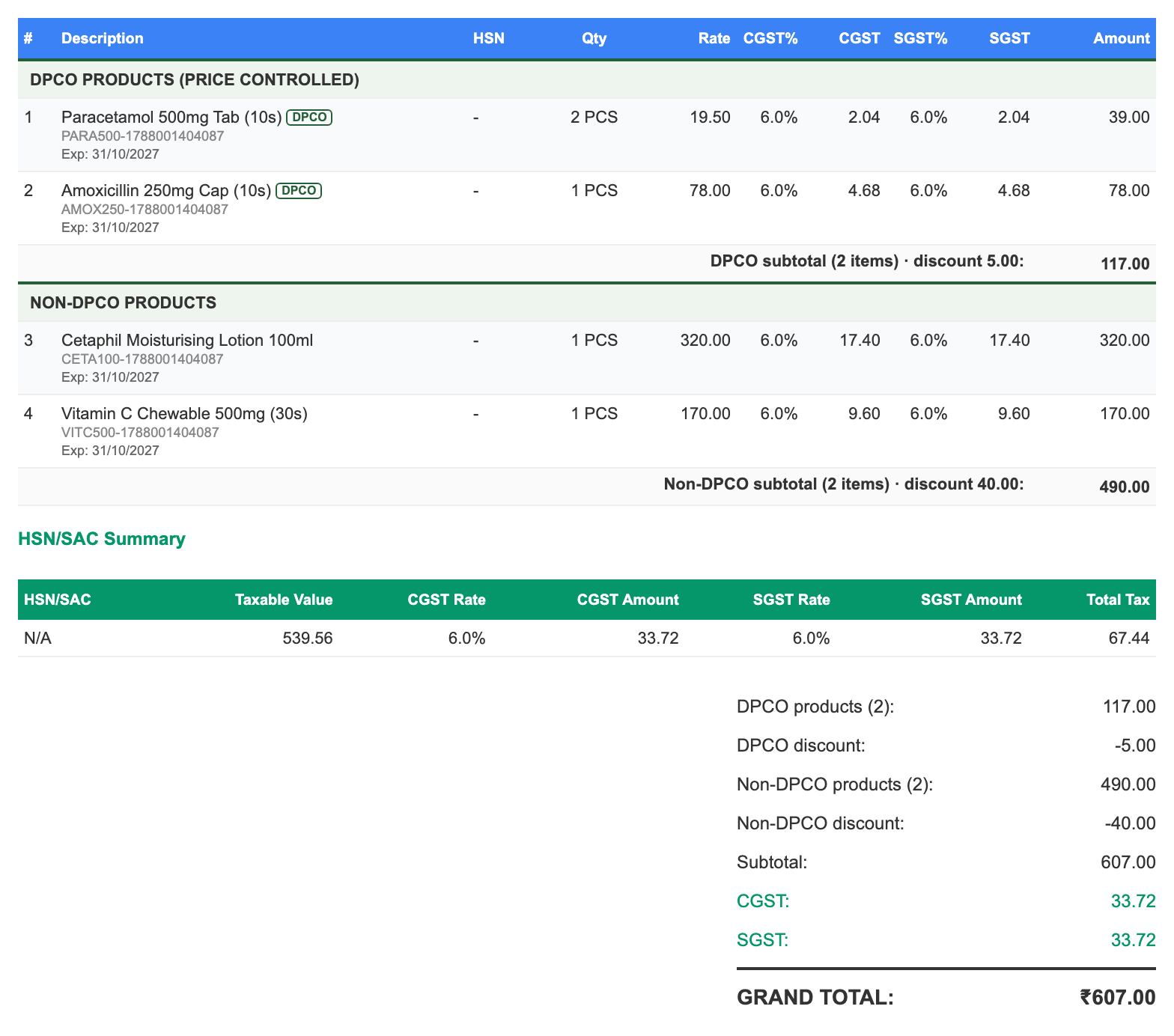
Task: Click DPCO subtotal amount 117.00 in table
Action: click(x=1125, y=263)
